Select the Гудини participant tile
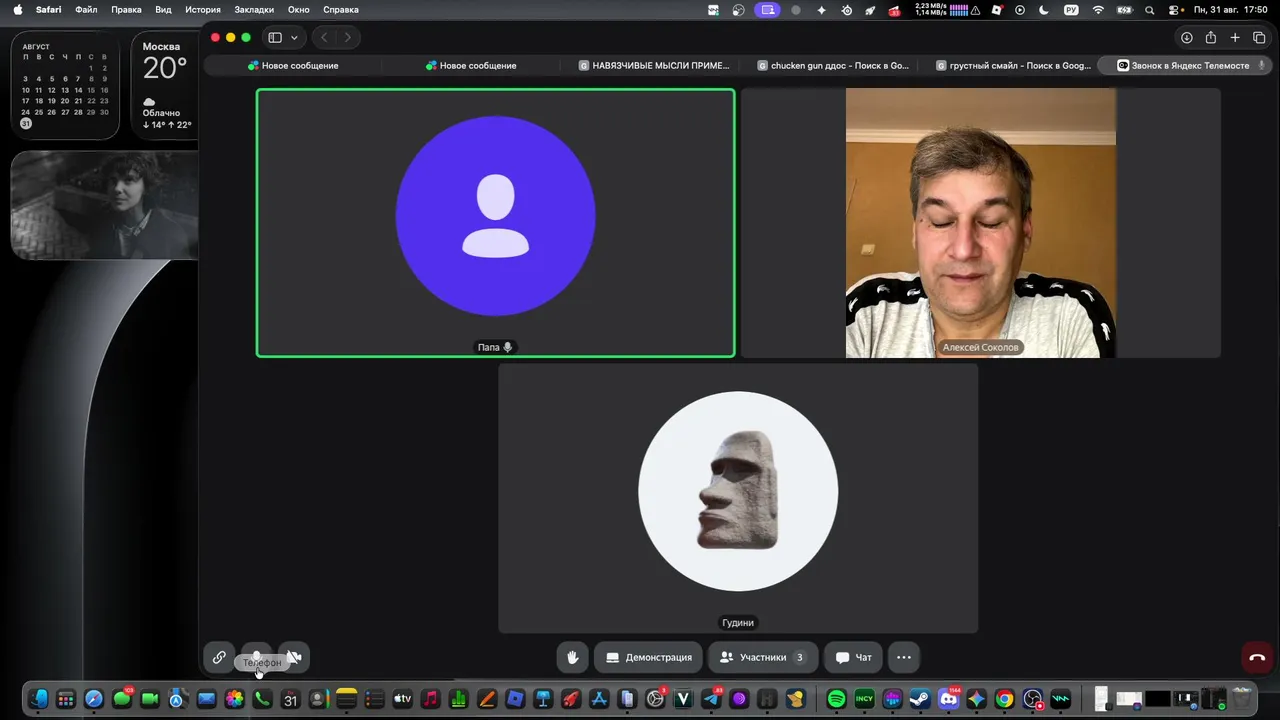This screenshot has height=720, width=1280. point(738,498)
